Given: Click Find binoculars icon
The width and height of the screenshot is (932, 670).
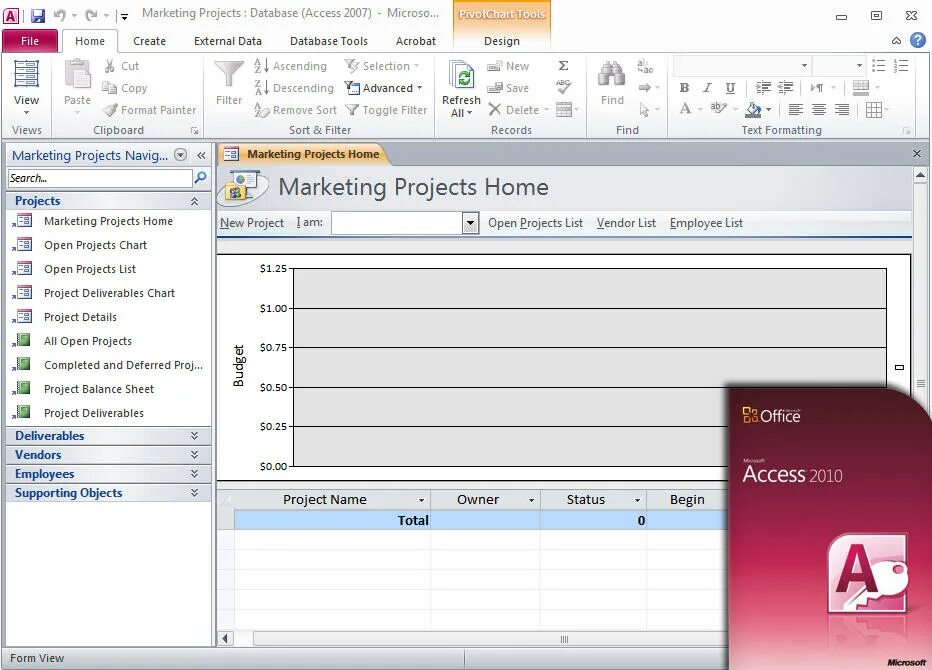Looking at the screenshot, I should tap(612, 74).
